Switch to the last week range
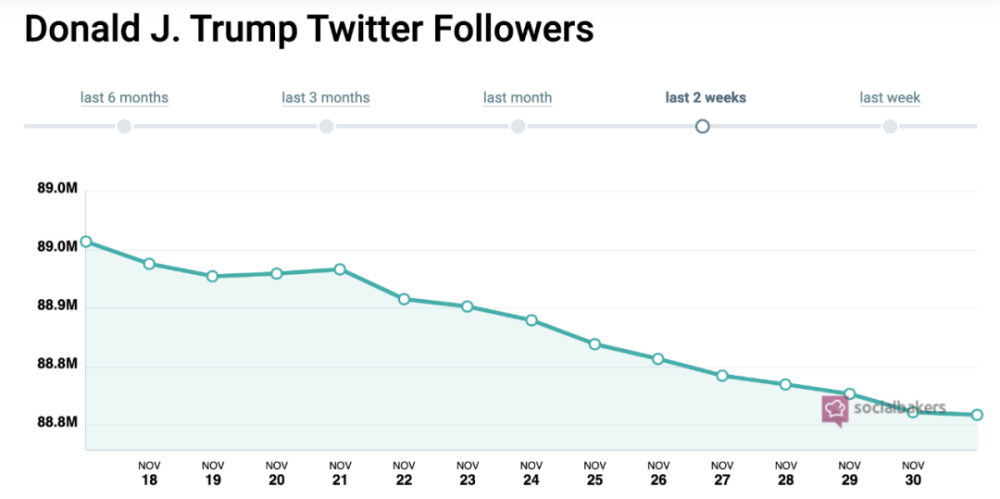Image resolution: width=1000 pixels, height=499 pixels. click(890, 98)
